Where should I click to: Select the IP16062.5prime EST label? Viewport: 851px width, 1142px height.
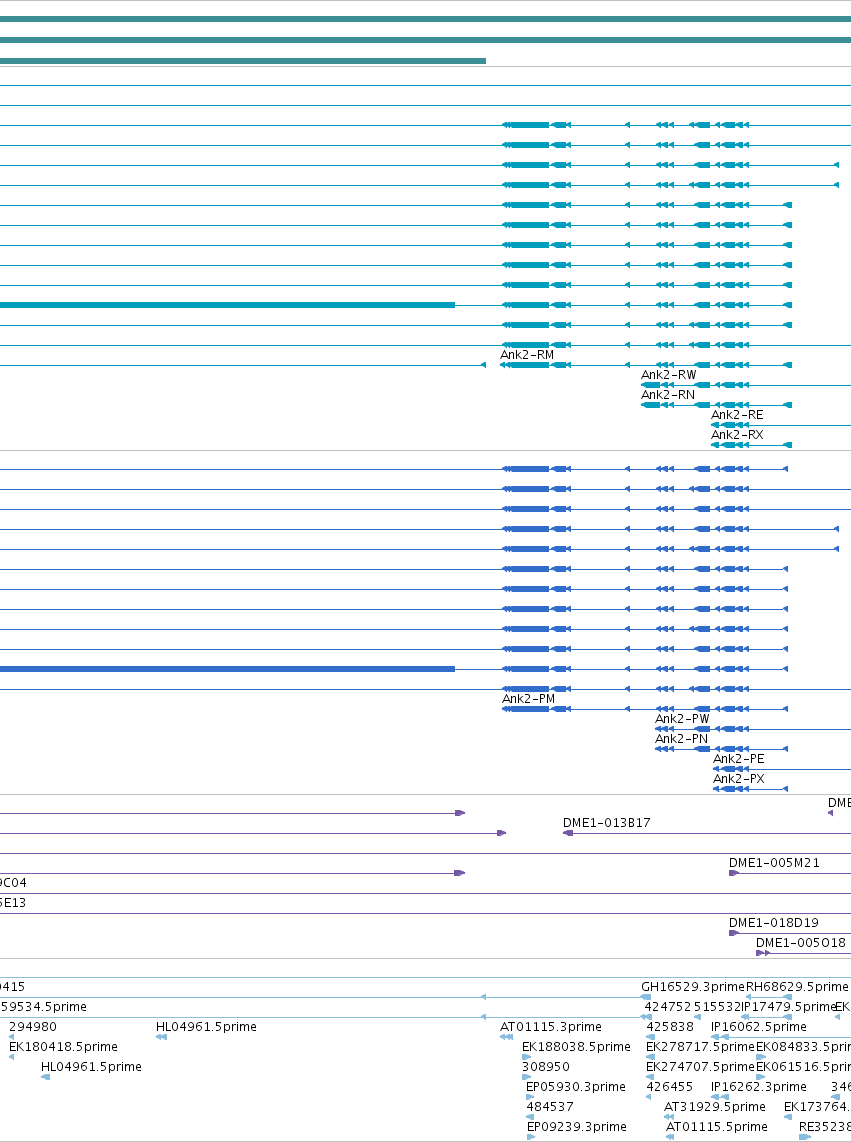tap(759, 1026)
